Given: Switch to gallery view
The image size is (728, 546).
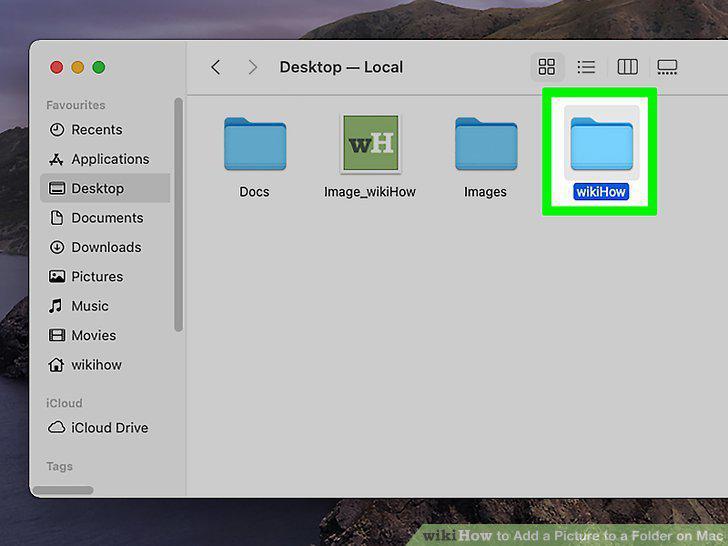Looking at the screenshot, I should click(x=667, y=67).
